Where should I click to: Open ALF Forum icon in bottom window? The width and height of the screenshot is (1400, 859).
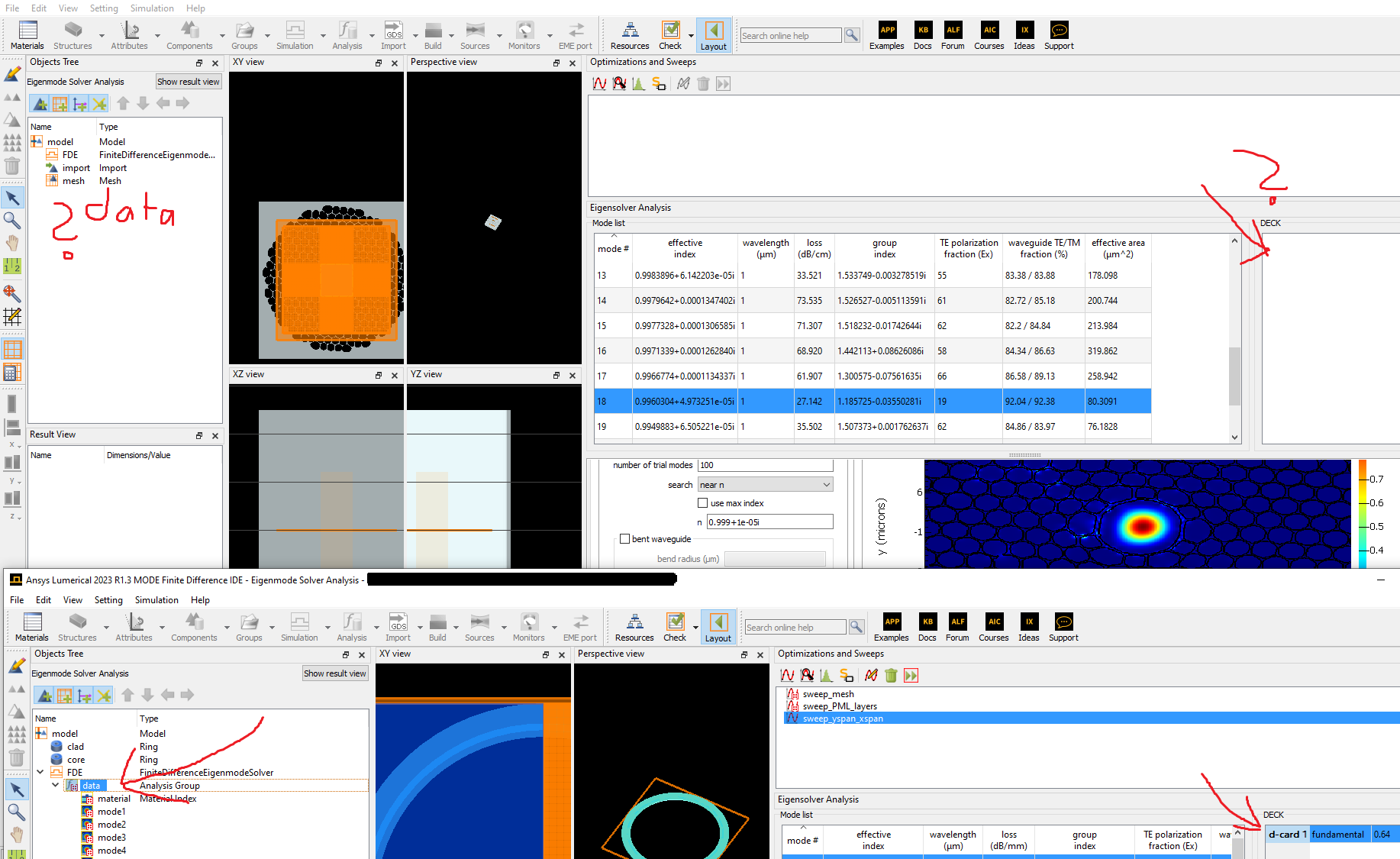[x=957, y=627]
